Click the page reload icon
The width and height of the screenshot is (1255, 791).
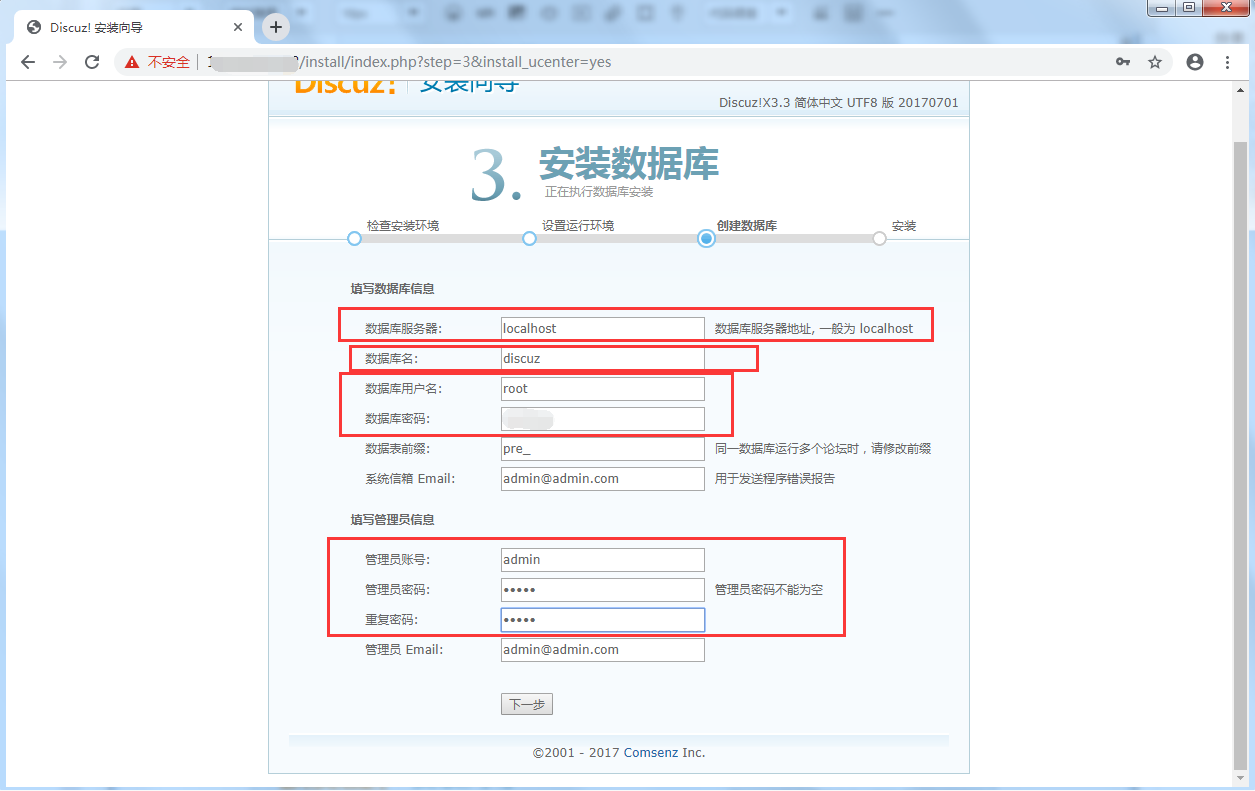click(92, 62)
